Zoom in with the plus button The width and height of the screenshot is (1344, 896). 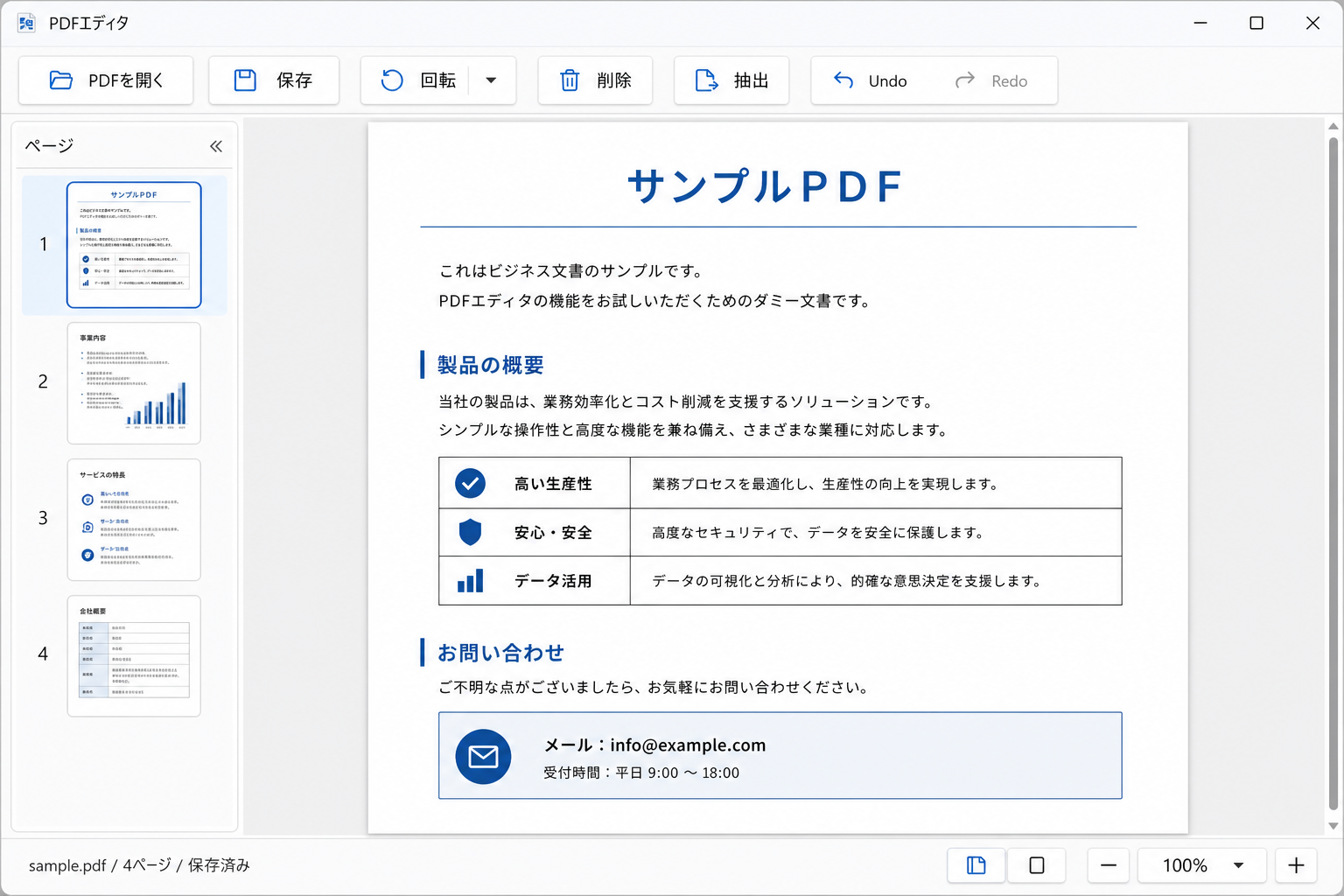pos(1296,865)
